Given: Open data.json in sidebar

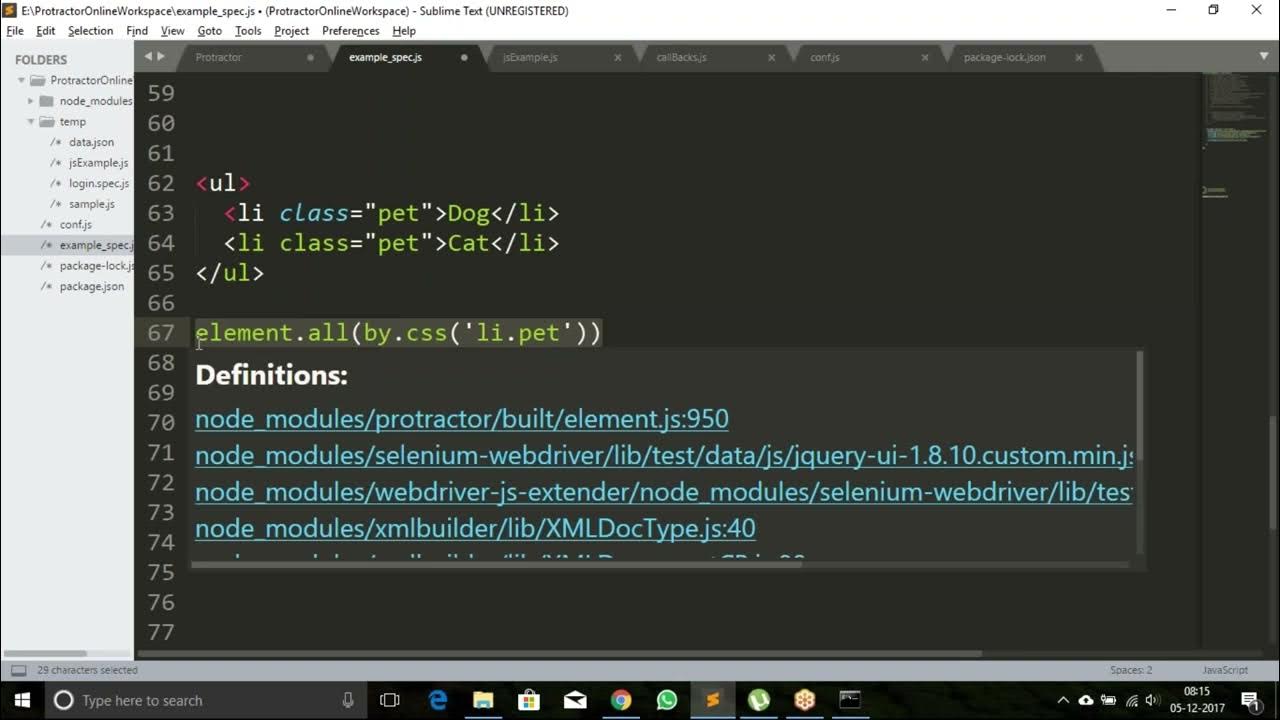Looking at the screenshot, I should pyautogui.click(x=91, y=142).
